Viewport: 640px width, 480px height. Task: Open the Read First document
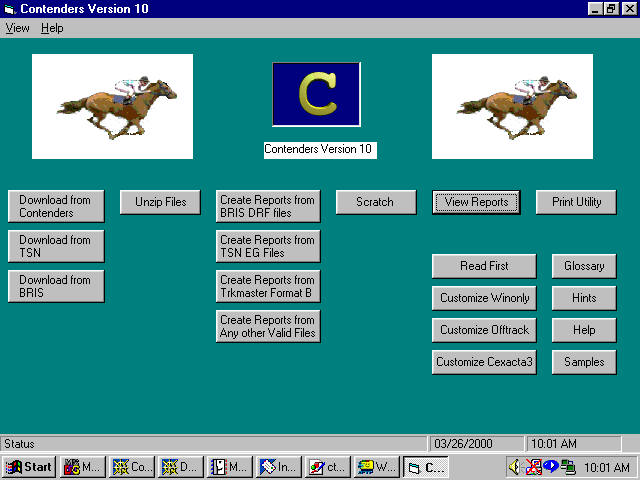click(484, 266)
